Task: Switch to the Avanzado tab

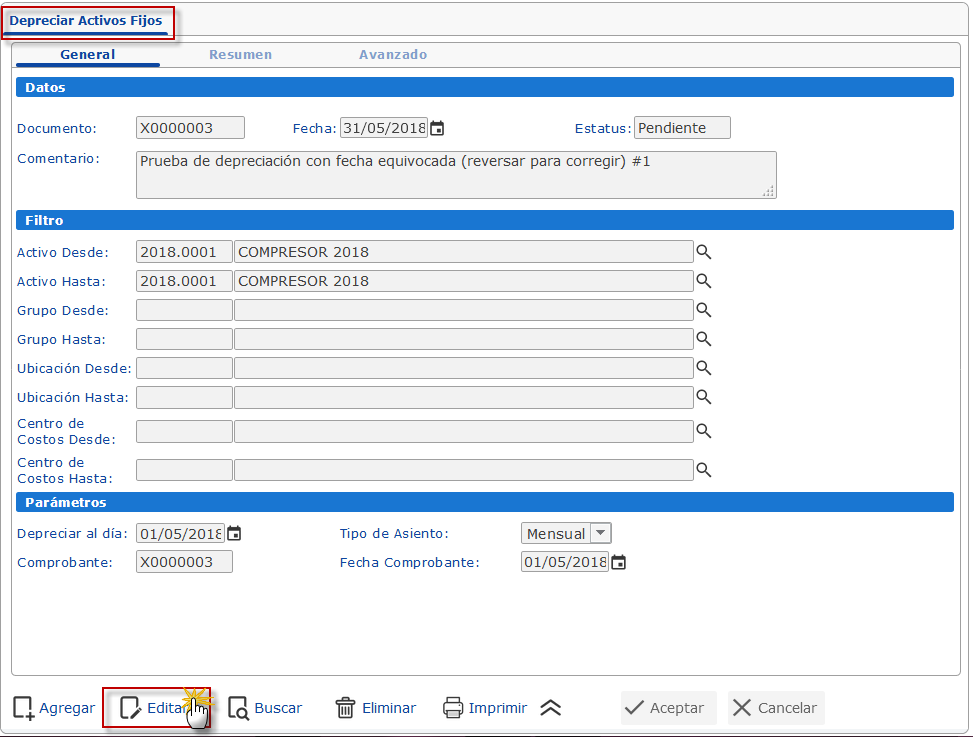Action: click(x=393, y=55)
